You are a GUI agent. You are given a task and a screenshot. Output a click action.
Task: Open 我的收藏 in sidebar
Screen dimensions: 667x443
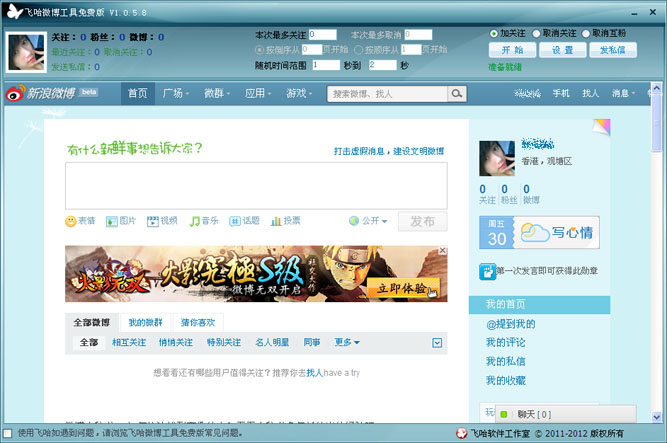pos(505,380)
